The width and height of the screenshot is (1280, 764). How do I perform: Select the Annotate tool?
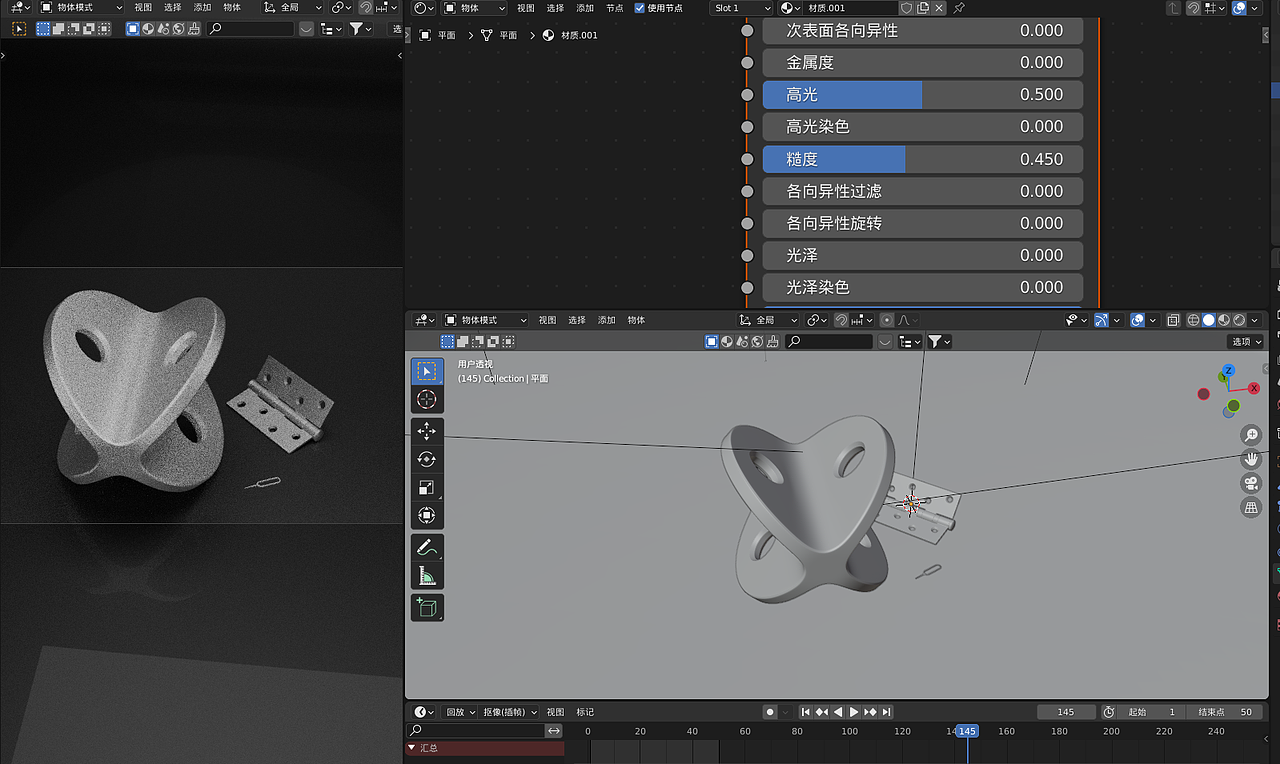pyautogui.click(x=427, y=547)
